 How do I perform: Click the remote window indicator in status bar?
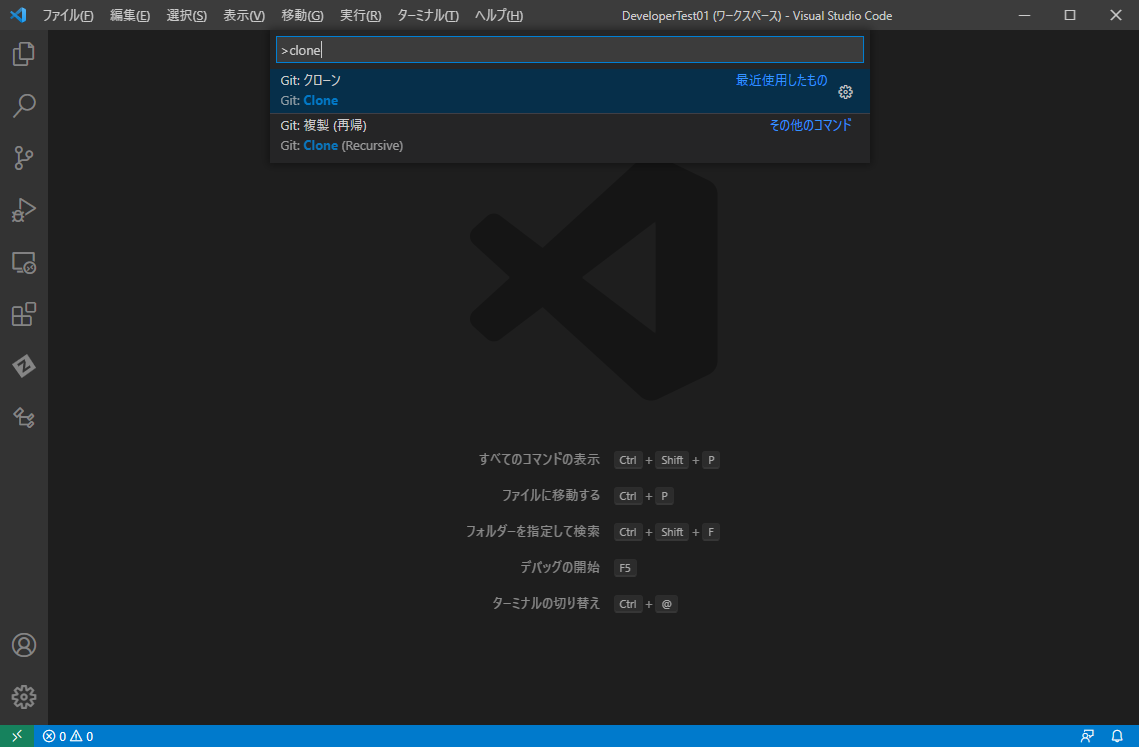pyautogui.click(x=17, y=736)
